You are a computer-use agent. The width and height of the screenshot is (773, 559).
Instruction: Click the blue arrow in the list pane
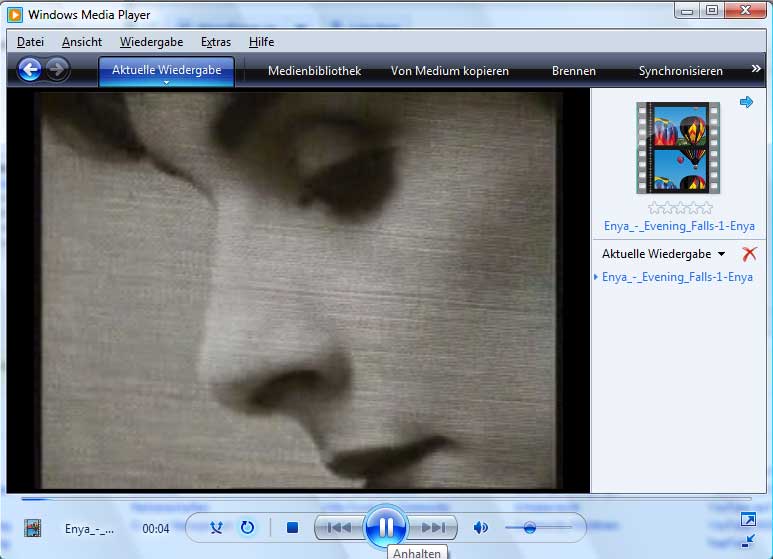pyautogui.click(x=746, y=102)
